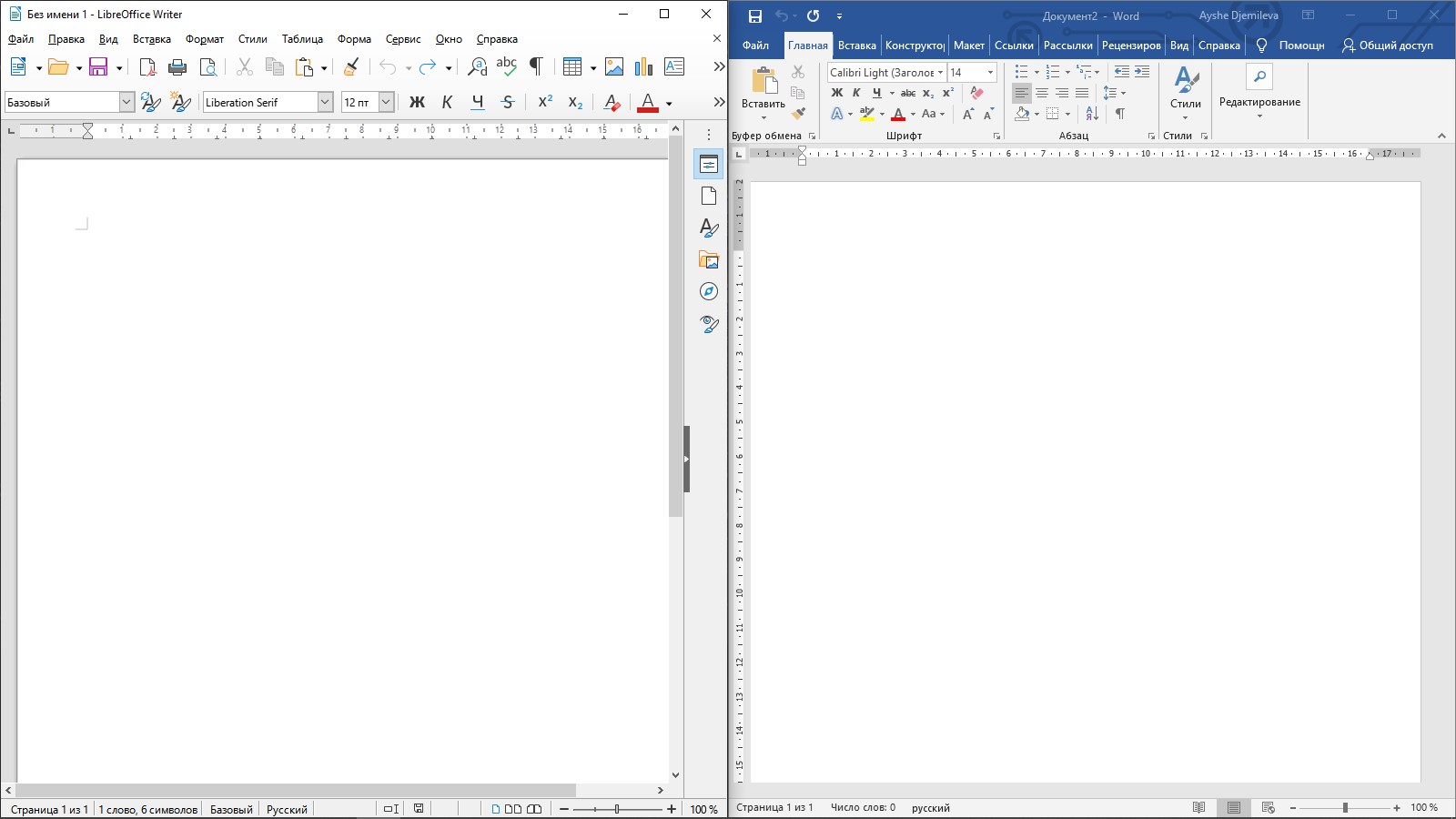
Task: Click the Русский language field in status bar
Action: (287, 809)
